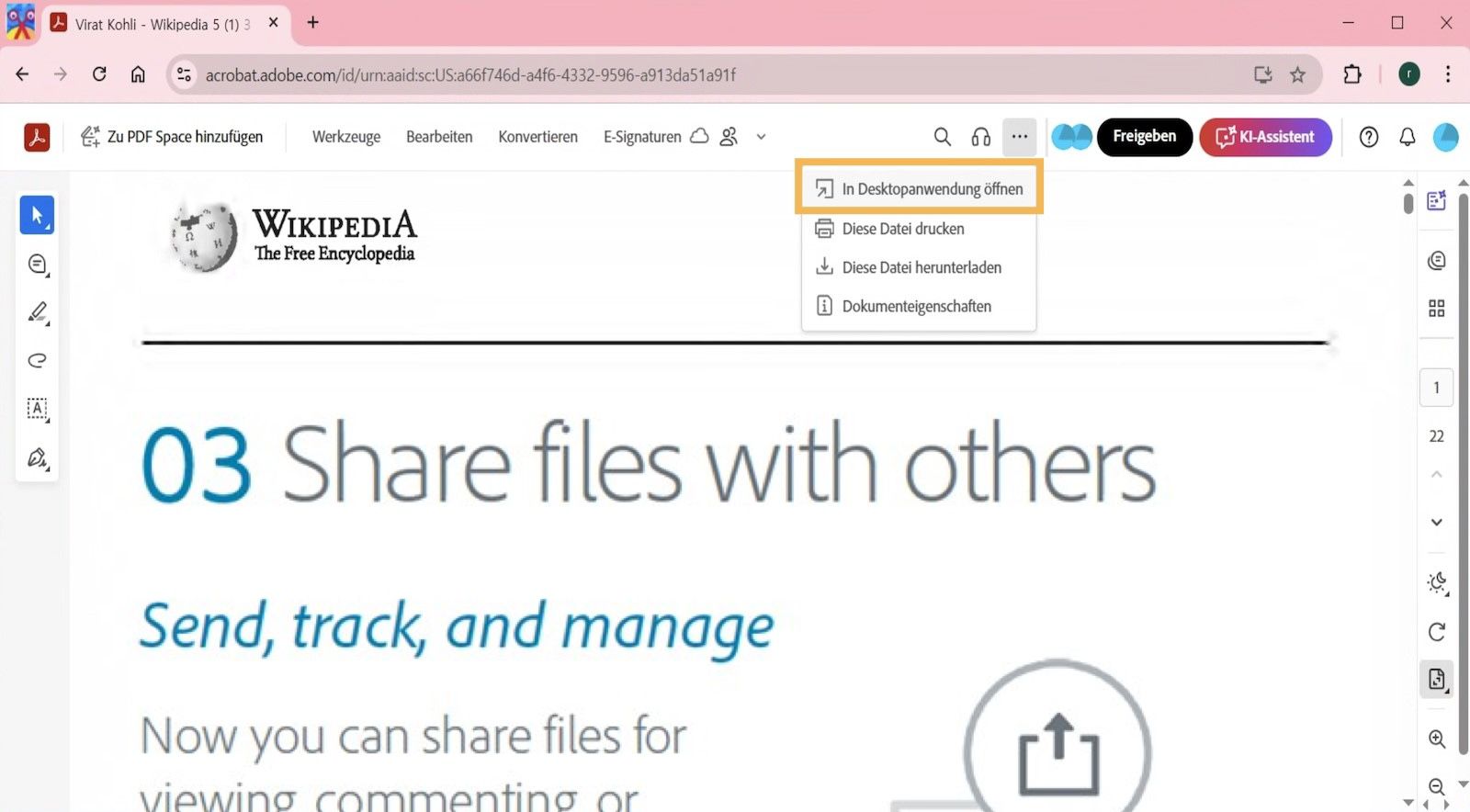Open a new browser tab
This screenshot has width=1470, height=812.
[312, 23]
